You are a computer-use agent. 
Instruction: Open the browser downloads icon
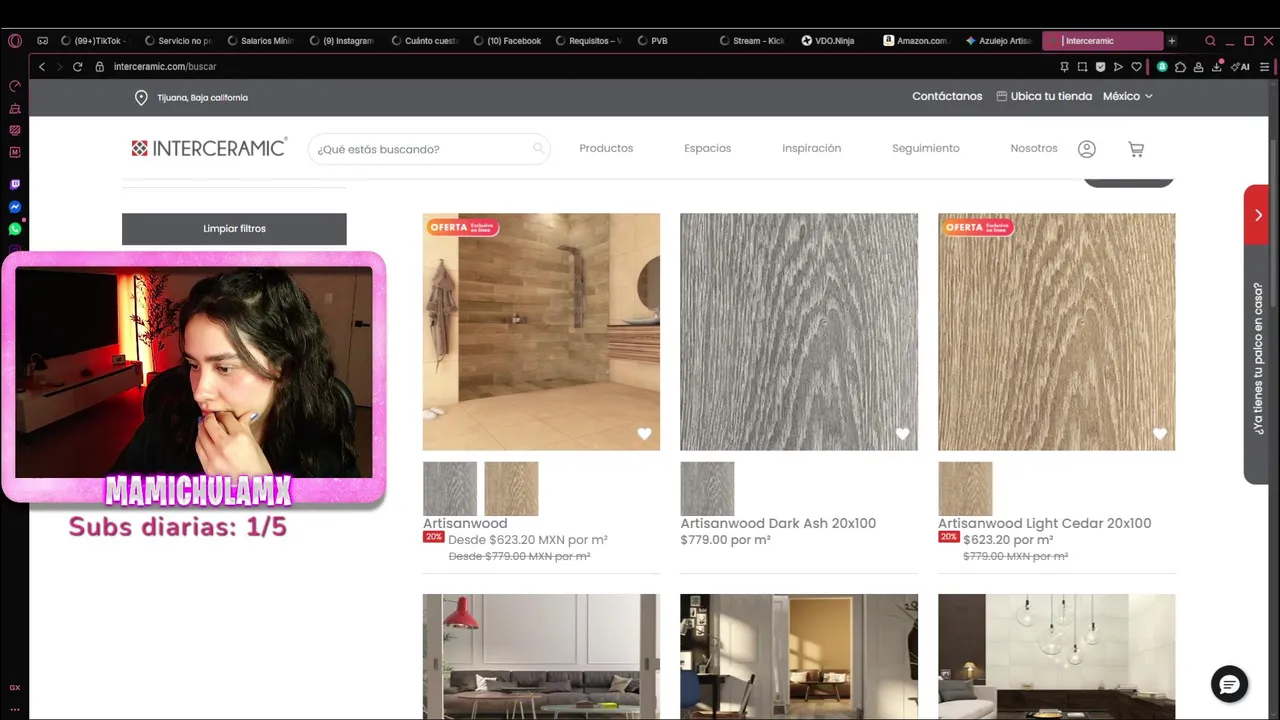tap(1218, 67)
